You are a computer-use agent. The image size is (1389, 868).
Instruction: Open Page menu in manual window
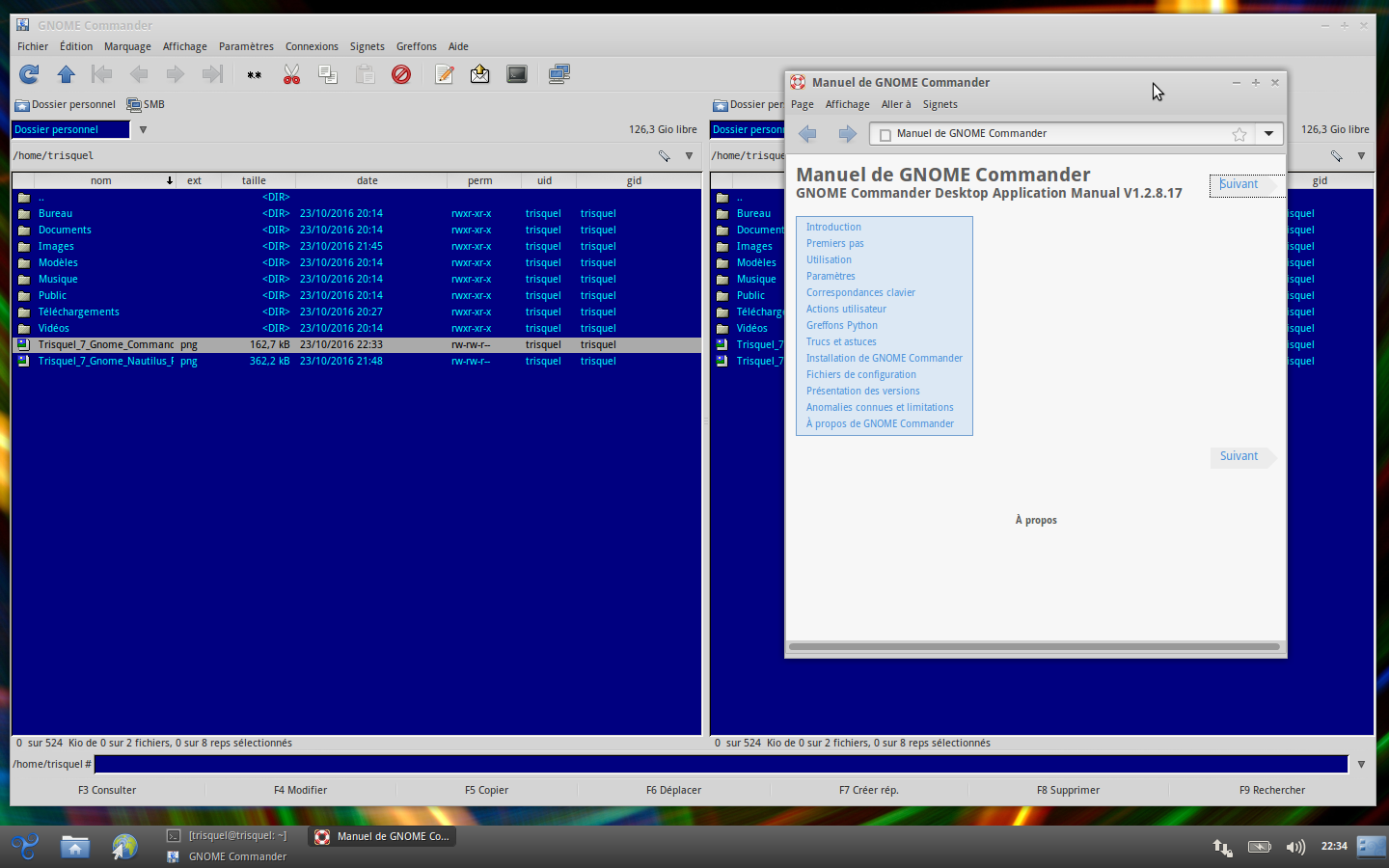coord(803,104)
